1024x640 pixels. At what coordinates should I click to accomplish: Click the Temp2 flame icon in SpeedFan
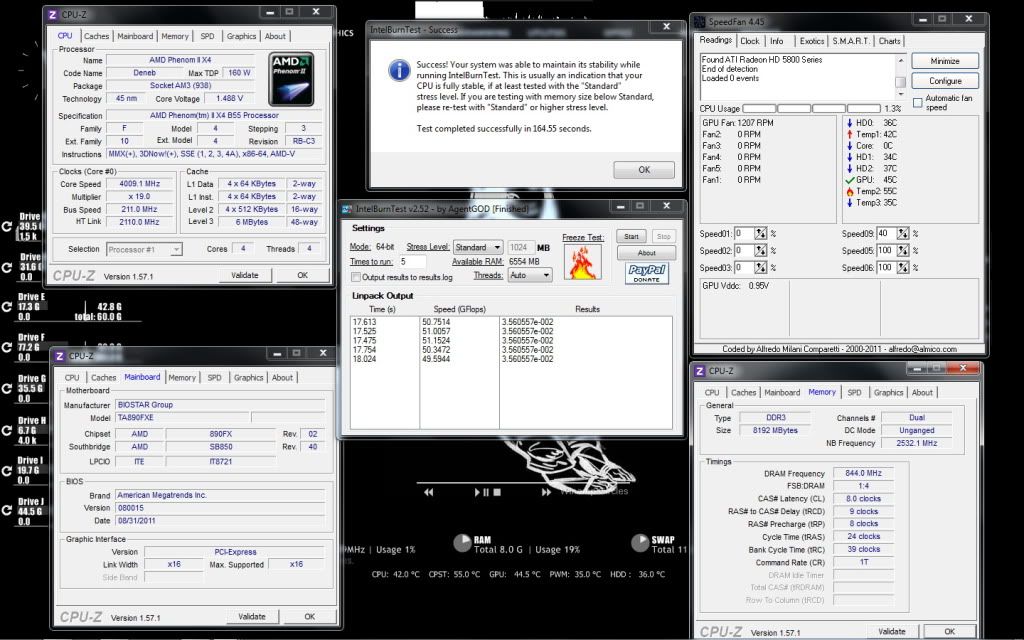[850, 191]
